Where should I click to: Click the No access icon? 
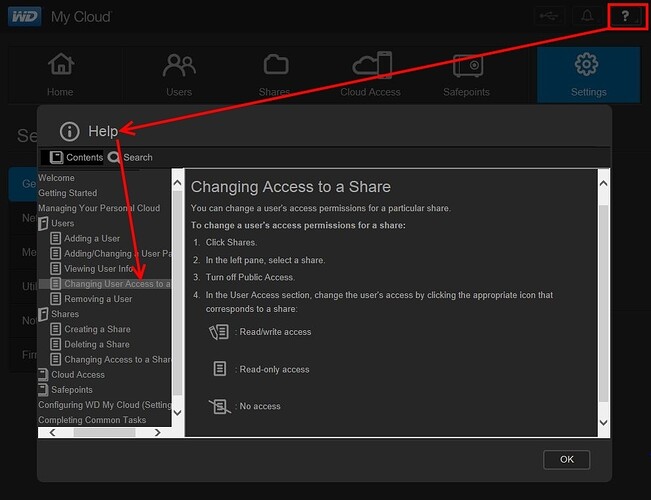coord(219,406)
